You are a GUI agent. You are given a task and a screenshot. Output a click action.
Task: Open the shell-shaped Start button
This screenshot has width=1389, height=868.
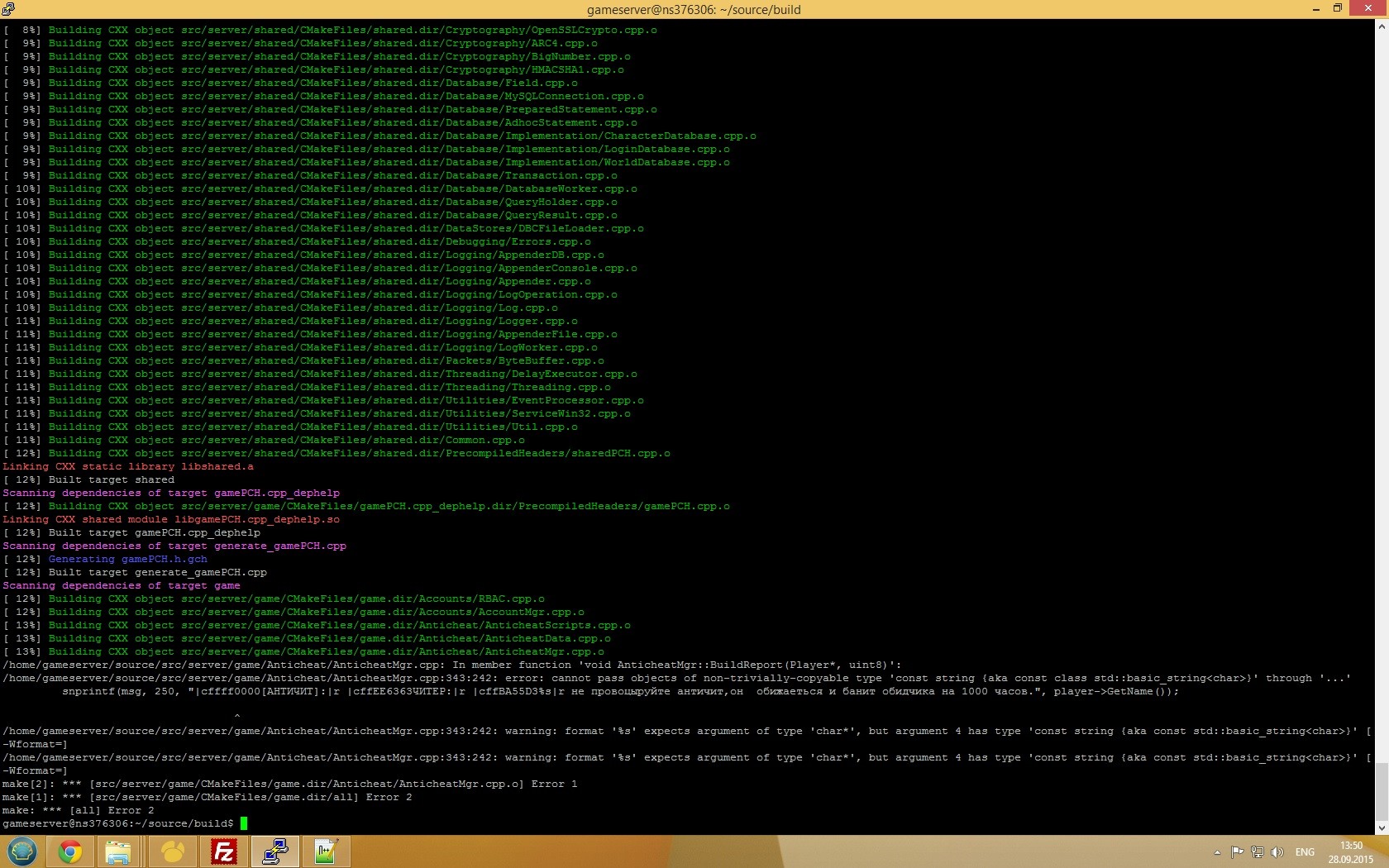(22, 851)
